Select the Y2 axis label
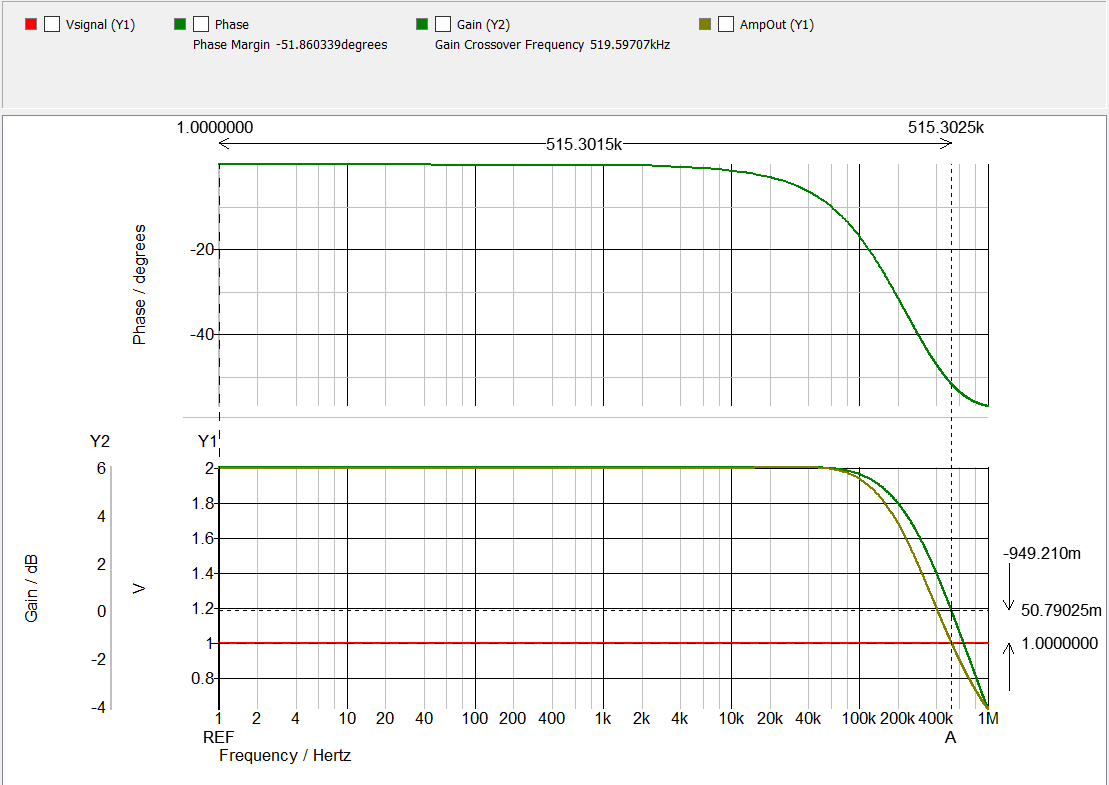 pyautogui.click(x=100, y=440)
